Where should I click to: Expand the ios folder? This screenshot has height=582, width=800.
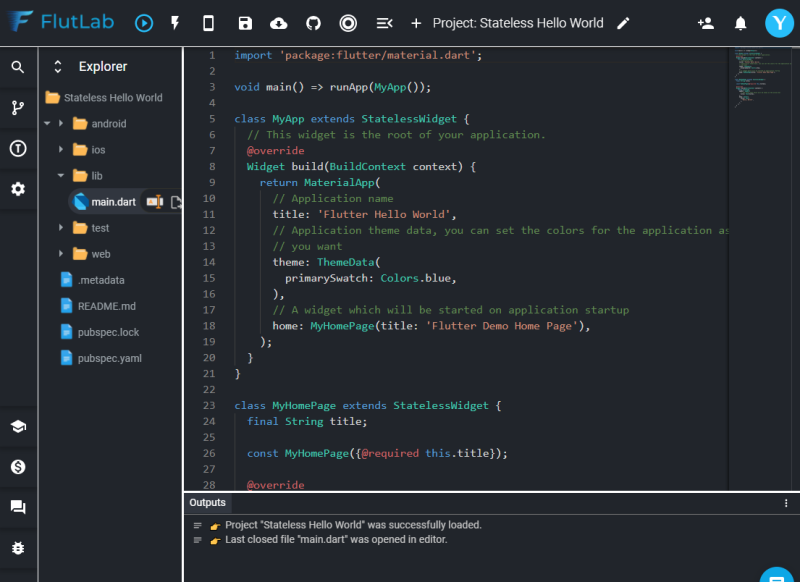[x=61, y=150]
